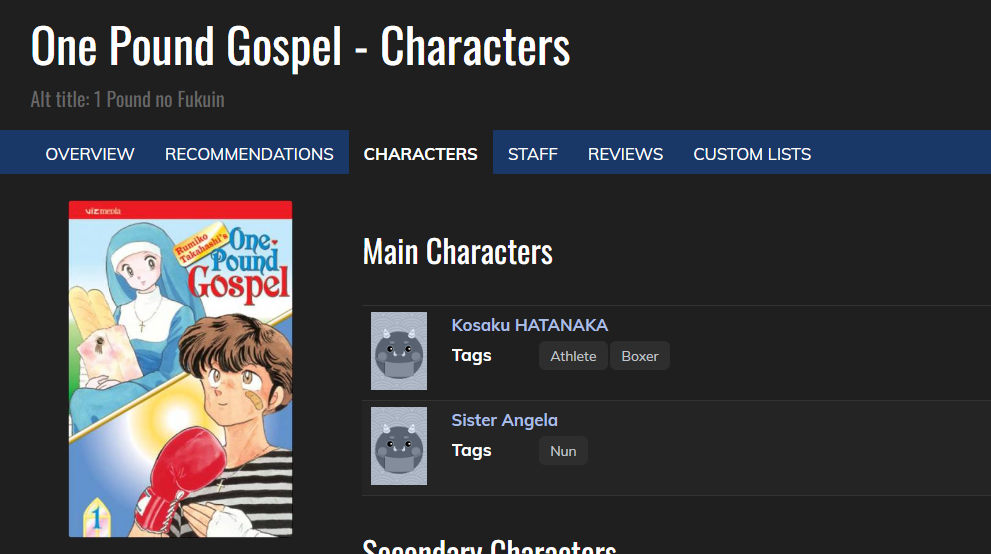
Task: Open Sister Angela character link
Action: (x=504, y=420)
